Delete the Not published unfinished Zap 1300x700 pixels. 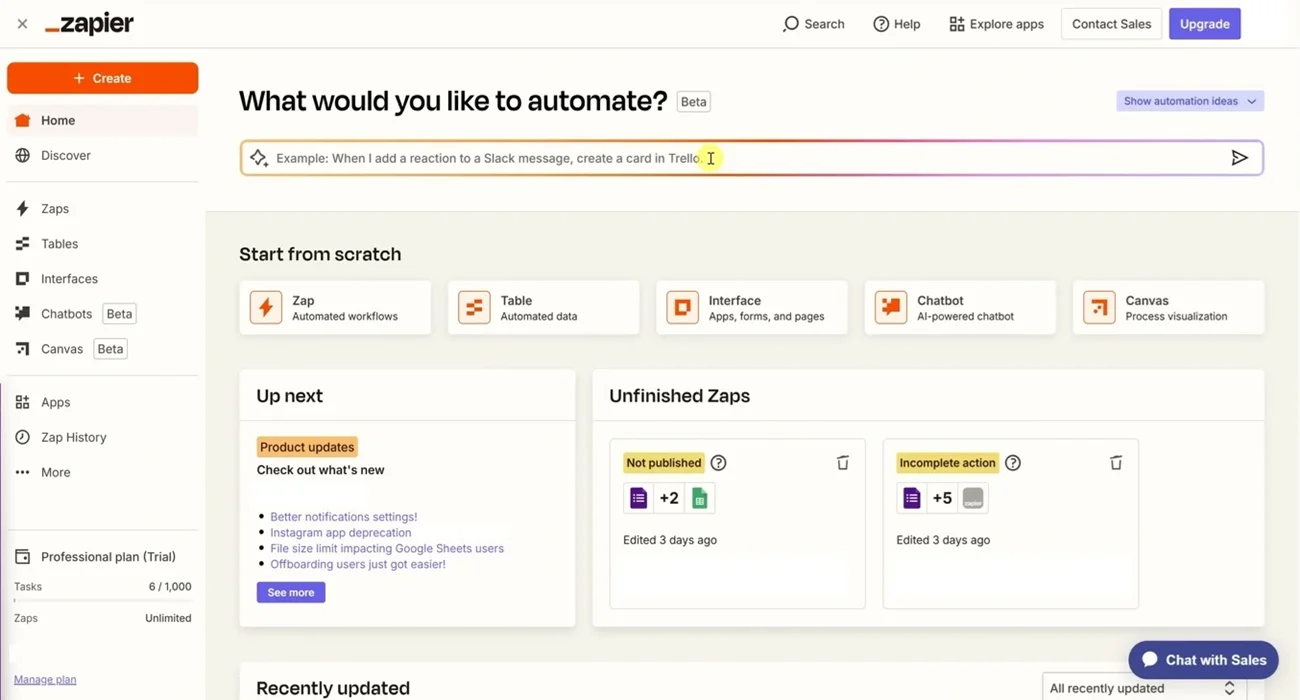click(842, 462)
